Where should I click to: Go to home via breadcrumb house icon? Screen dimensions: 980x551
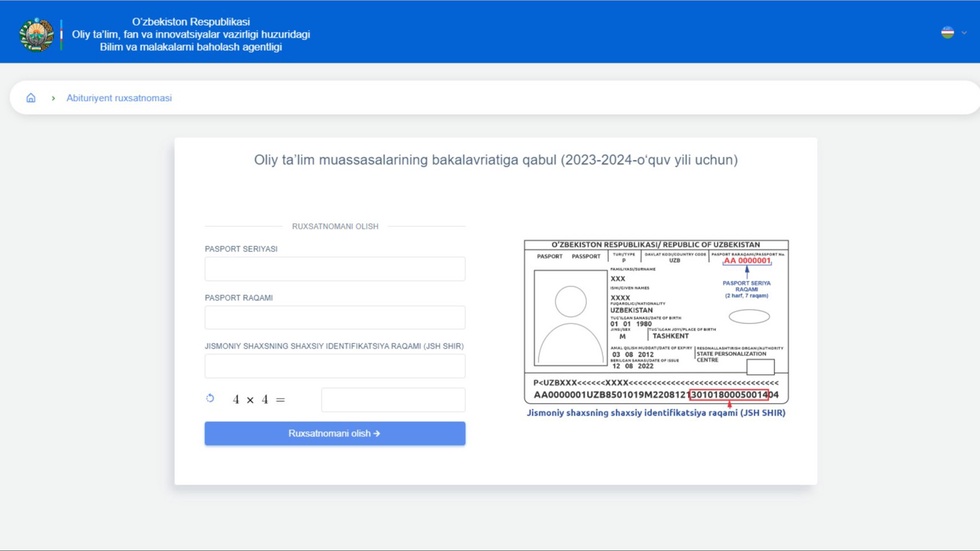(31, 98)
